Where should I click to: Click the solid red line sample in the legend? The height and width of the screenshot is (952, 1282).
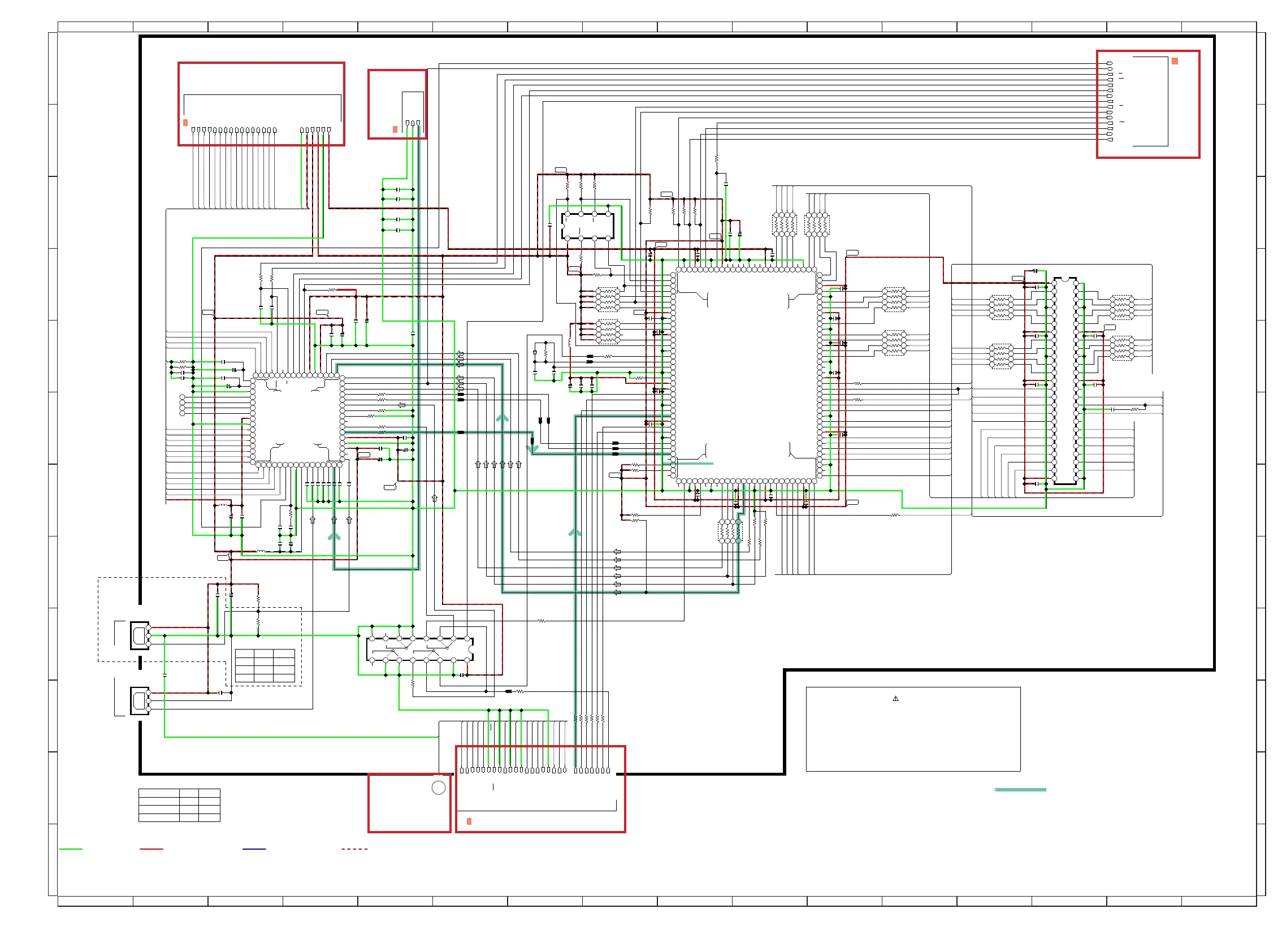151,849
